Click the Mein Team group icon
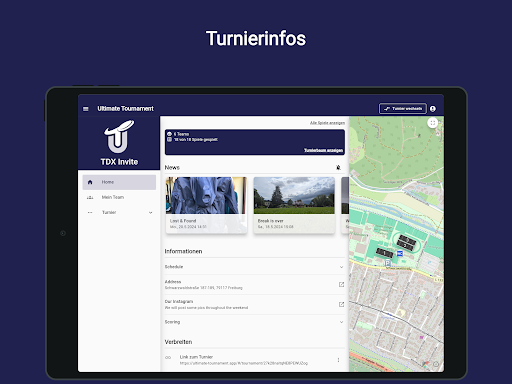The width and height of the screenshot is (512, 384). click(x=90, y=197)
